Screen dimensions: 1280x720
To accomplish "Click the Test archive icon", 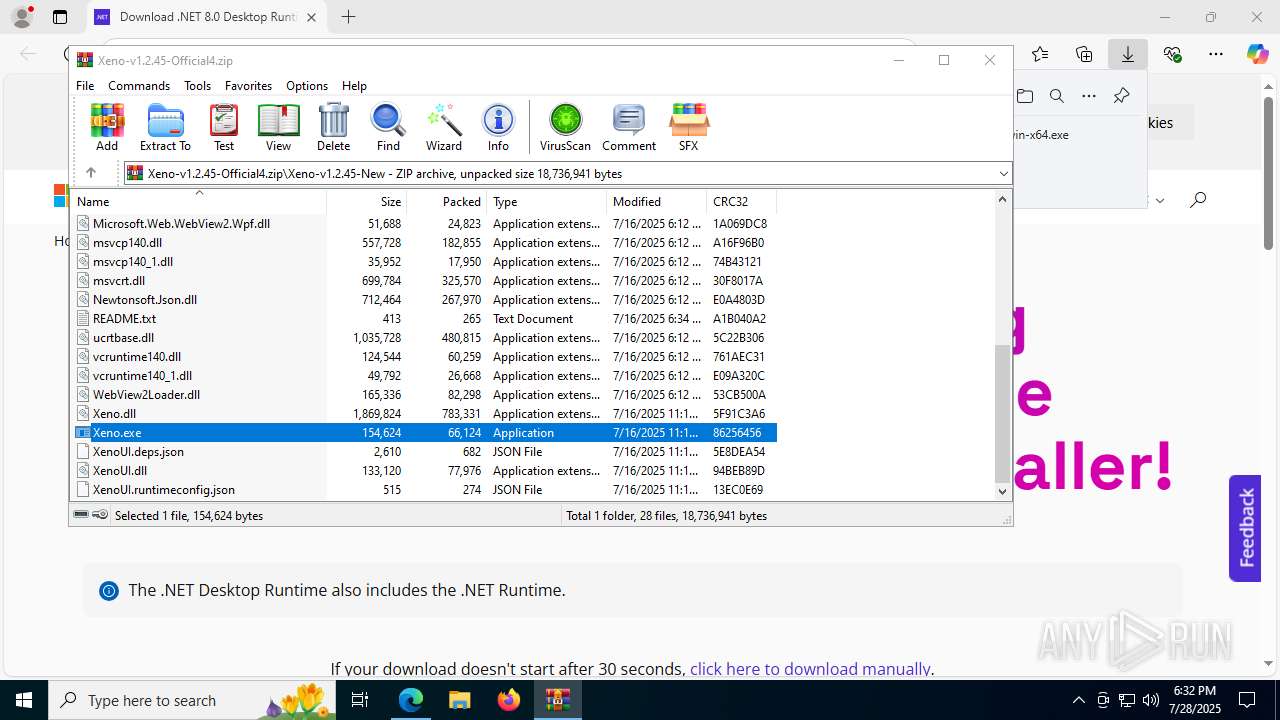I will tap(224, 127).
